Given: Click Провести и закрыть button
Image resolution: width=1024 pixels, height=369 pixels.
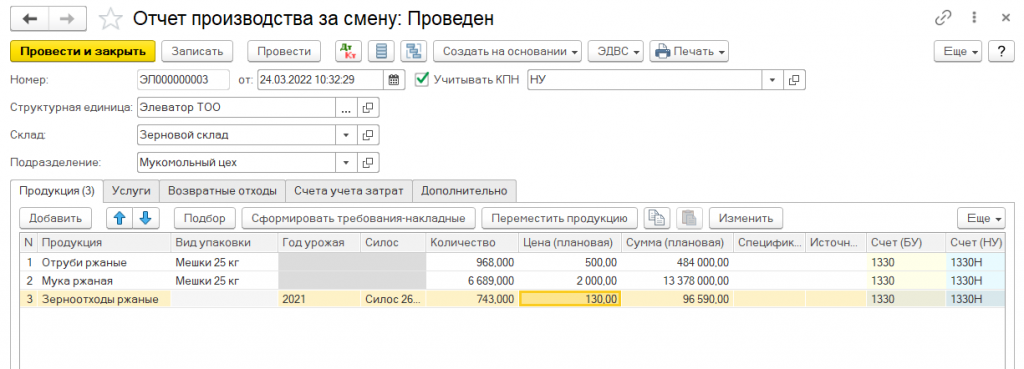Looking at the screenshot, I should tap(82, 51).
